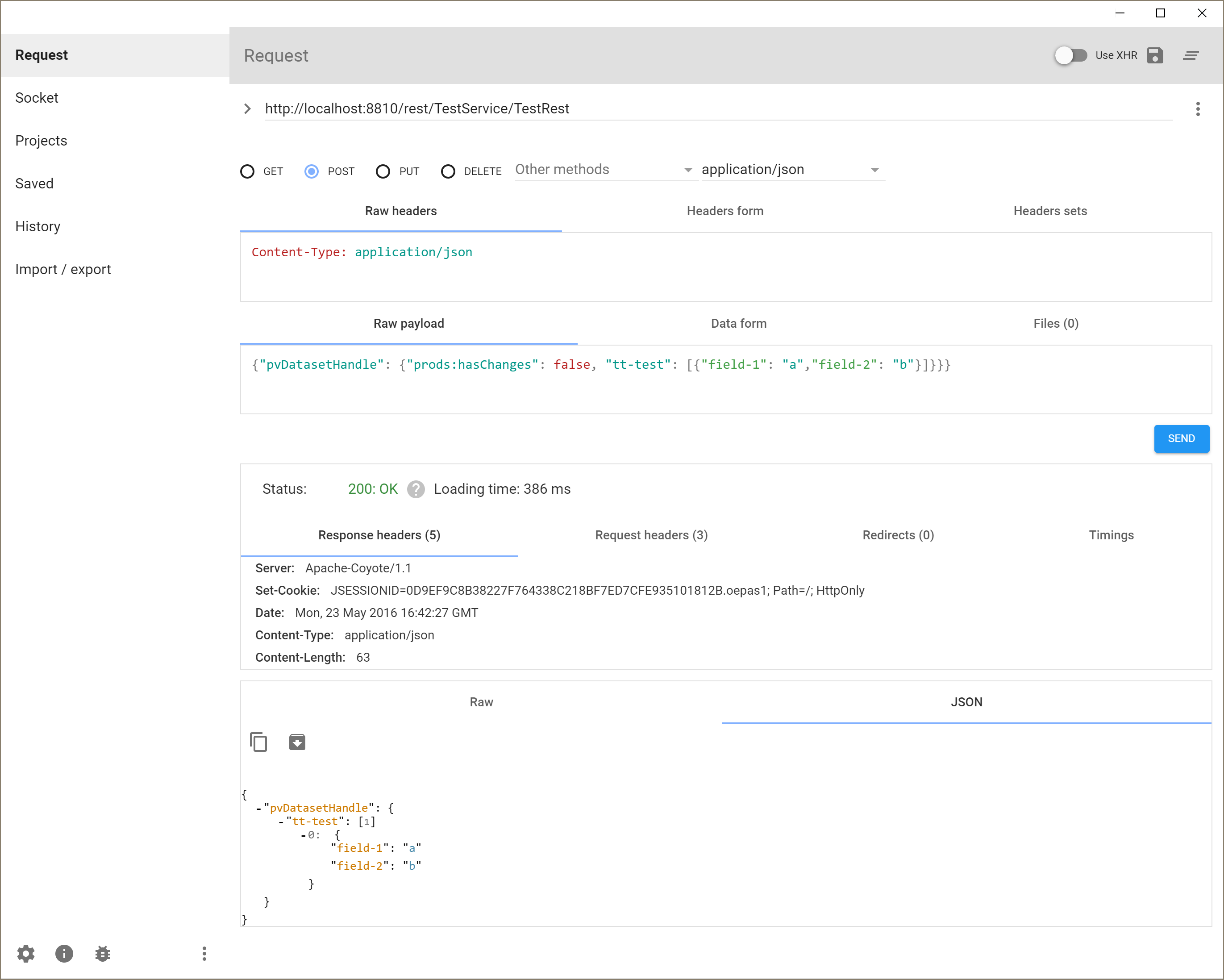Viewport: 1224px width, 980px height.
Task: Switch to the Raw response tab
Action: 481,702
